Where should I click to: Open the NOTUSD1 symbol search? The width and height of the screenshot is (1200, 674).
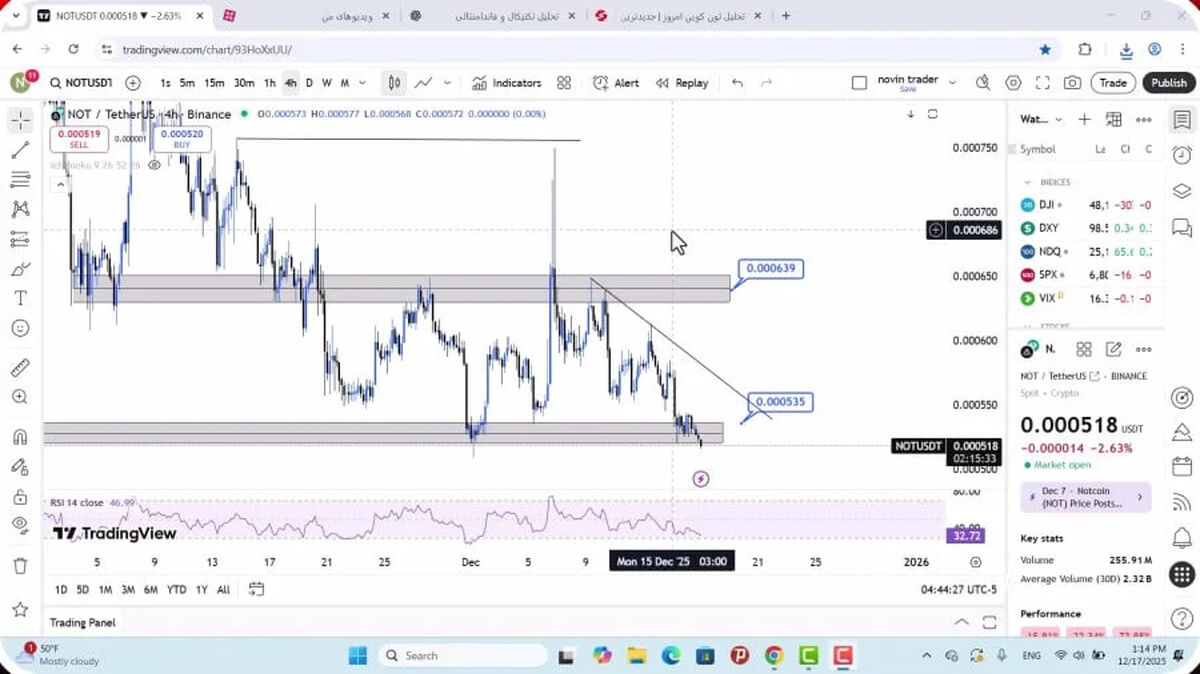(81, 83)
